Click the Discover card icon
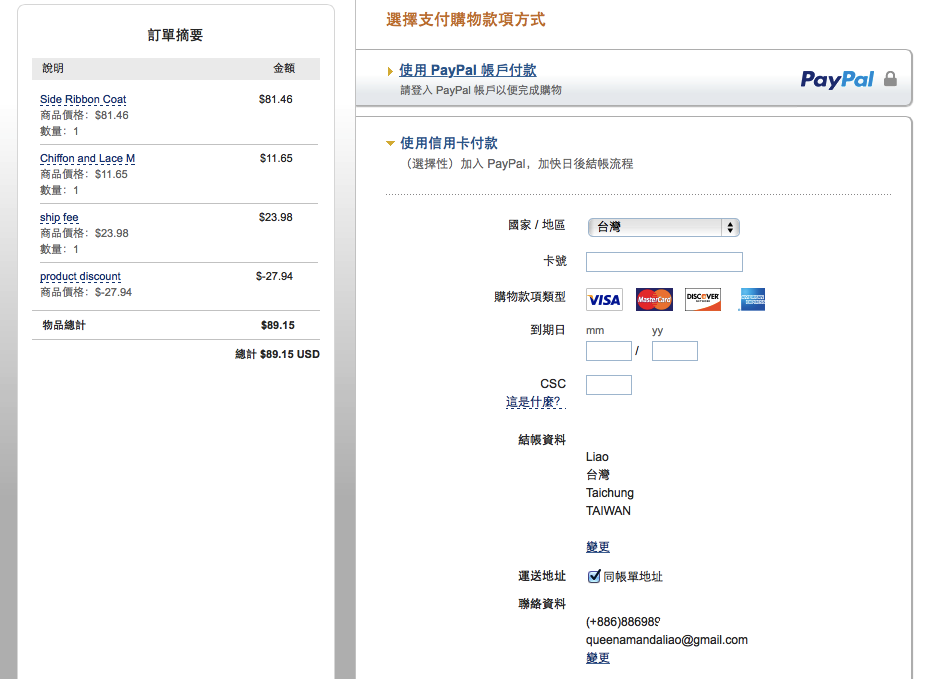Screen dimensions: 934x679 click(703, 300)
